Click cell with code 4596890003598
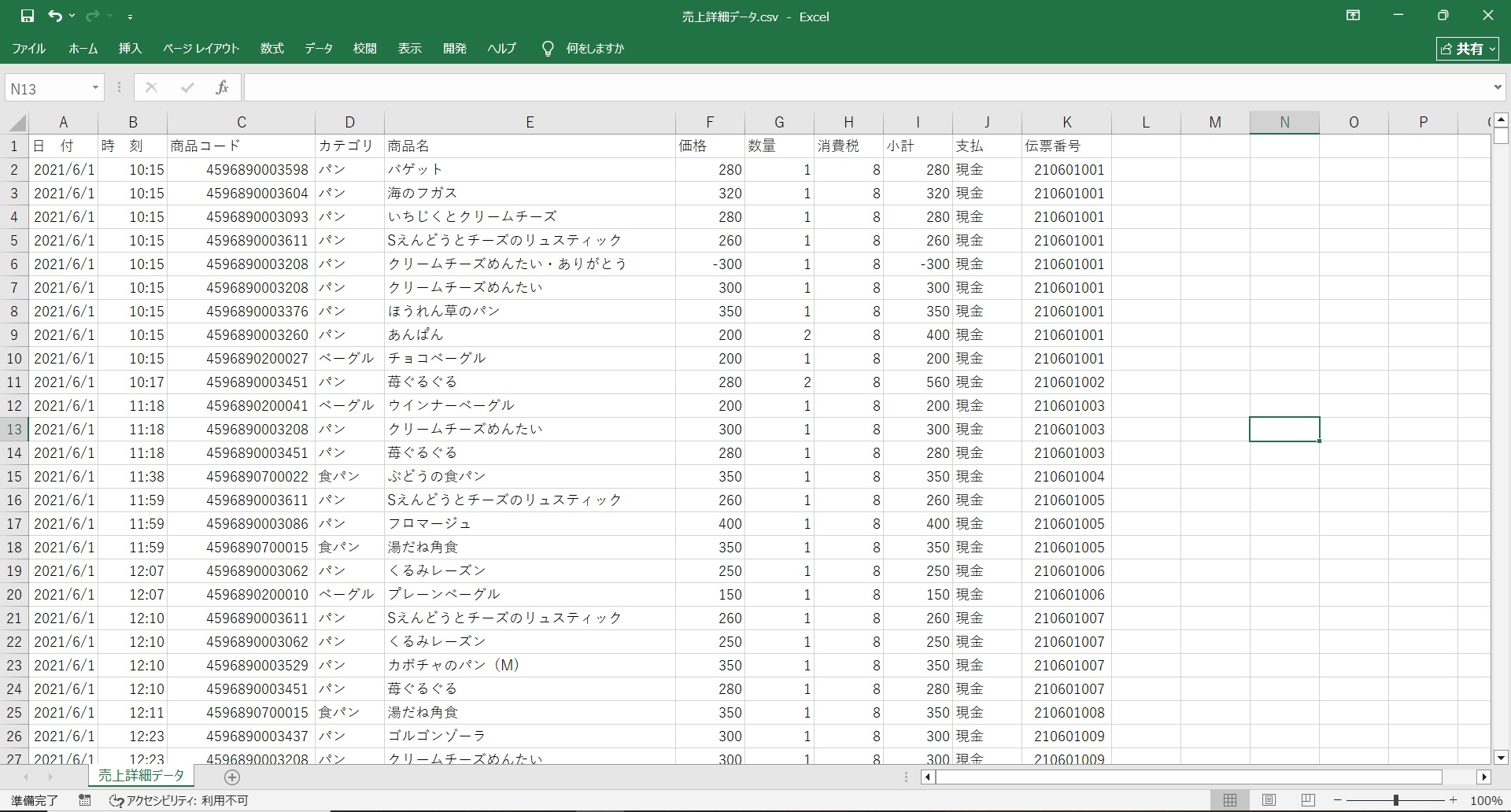The image size is (1511, 812). pyautogui.click(x=241, y=170)
